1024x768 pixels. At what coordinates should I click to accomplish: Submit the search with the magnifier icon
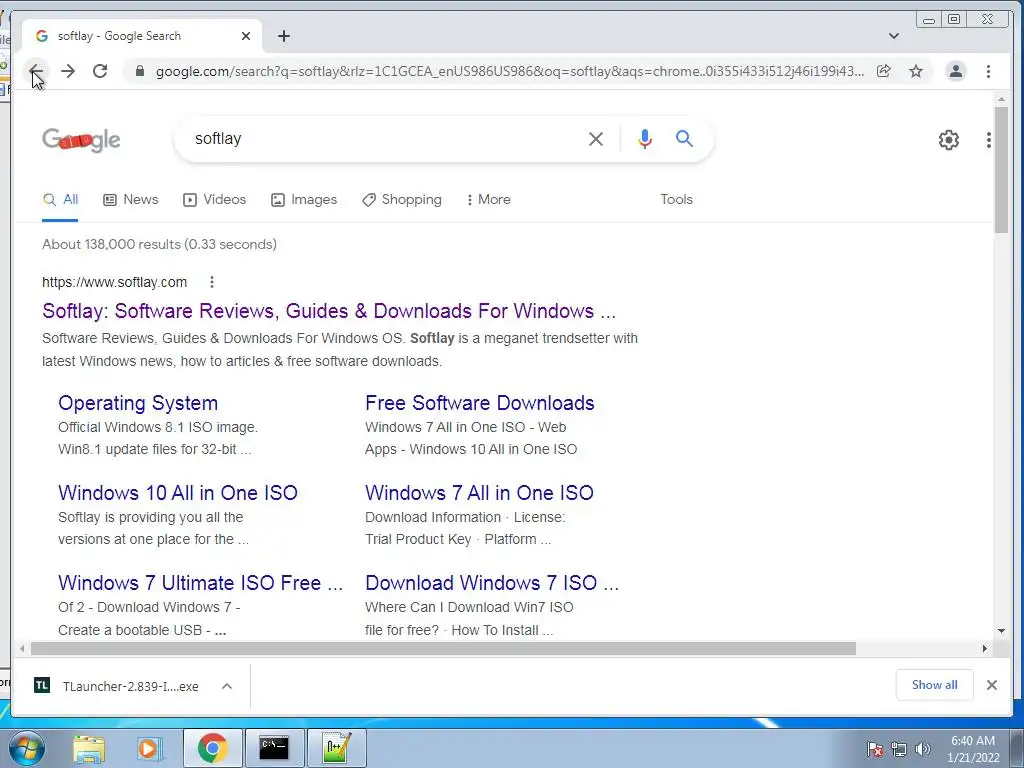(x=684, y=138)
